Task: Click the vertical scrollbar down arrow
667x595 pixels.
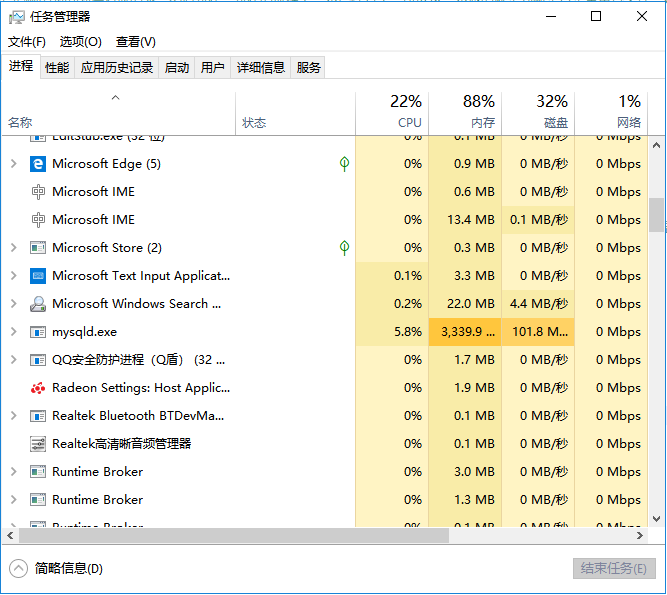Action: pos(656,519)
